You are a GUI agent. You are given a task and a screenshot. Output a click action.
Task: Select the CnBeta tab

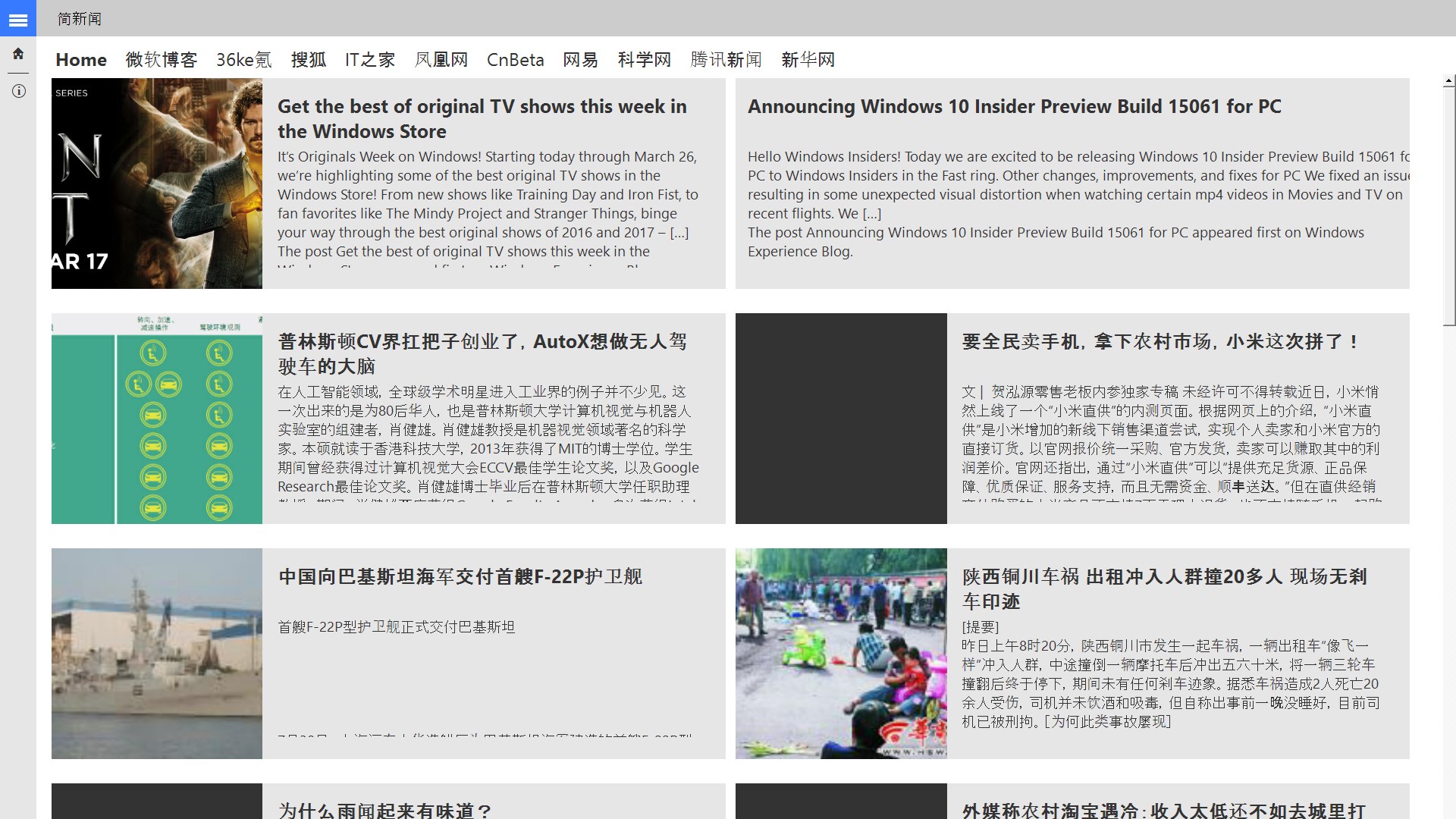(515, 60)
